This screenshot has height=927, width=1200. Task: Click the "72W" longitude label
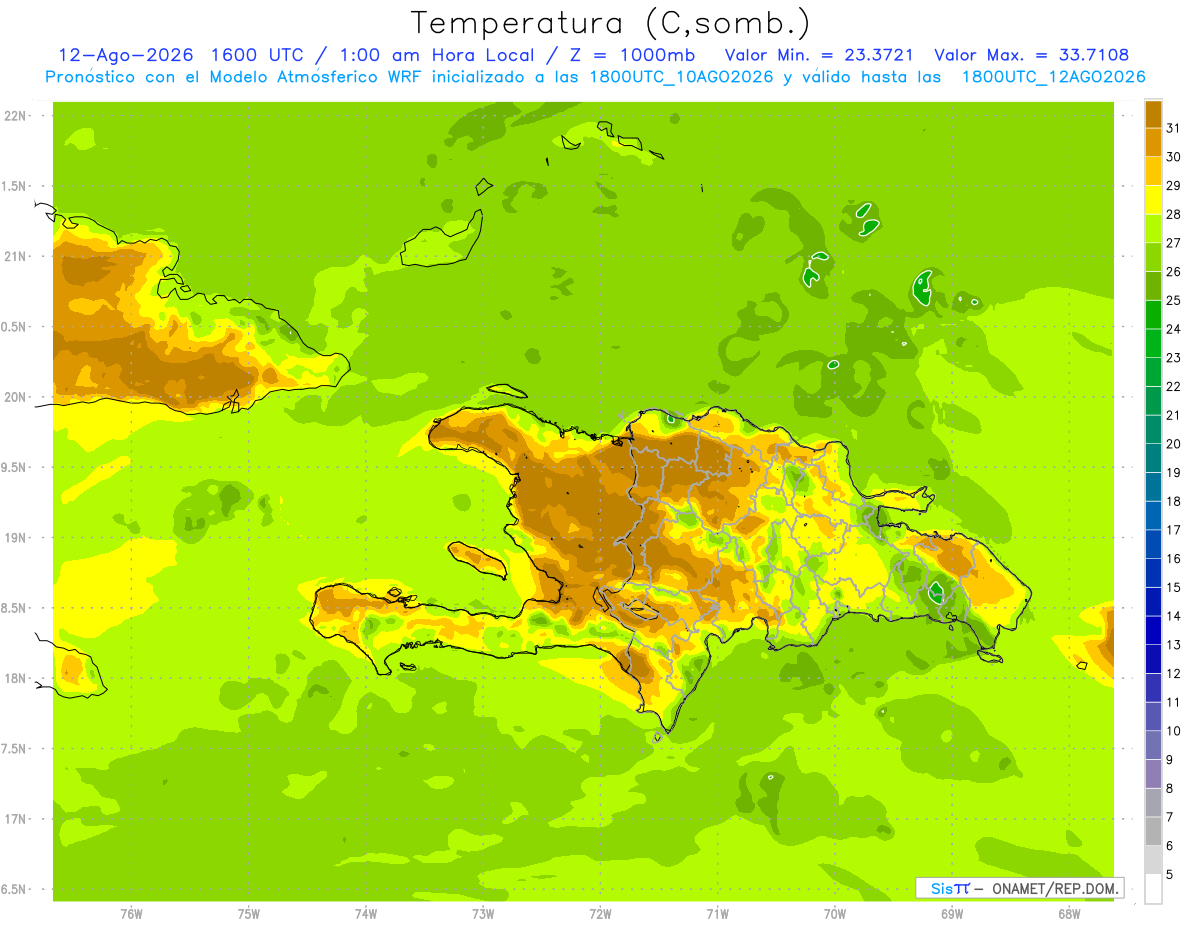click(x=600, y=914)
